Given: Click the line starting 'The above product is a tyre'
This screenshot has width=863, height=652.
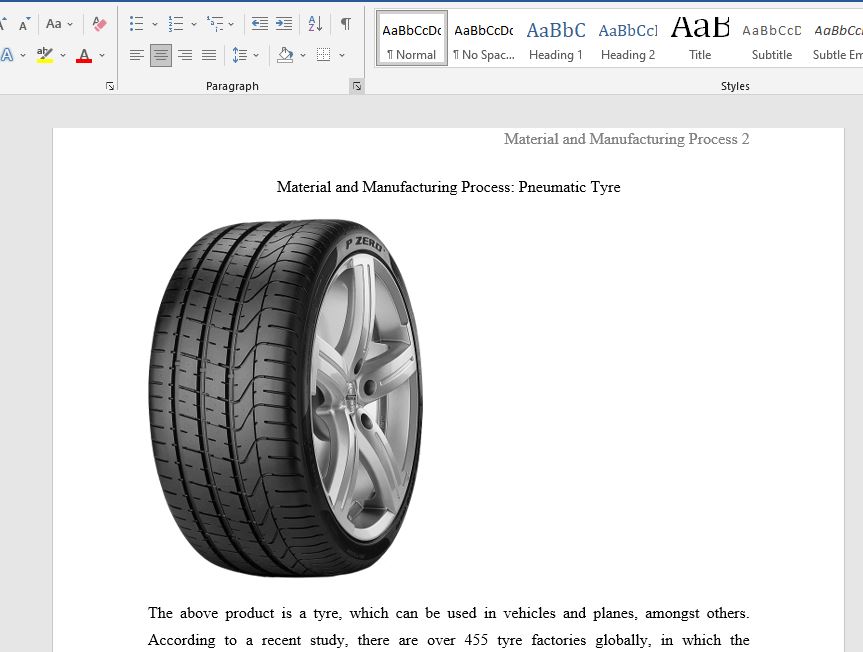Looking at the screenshot, I should pyautogui.click(x=449, y=613).
